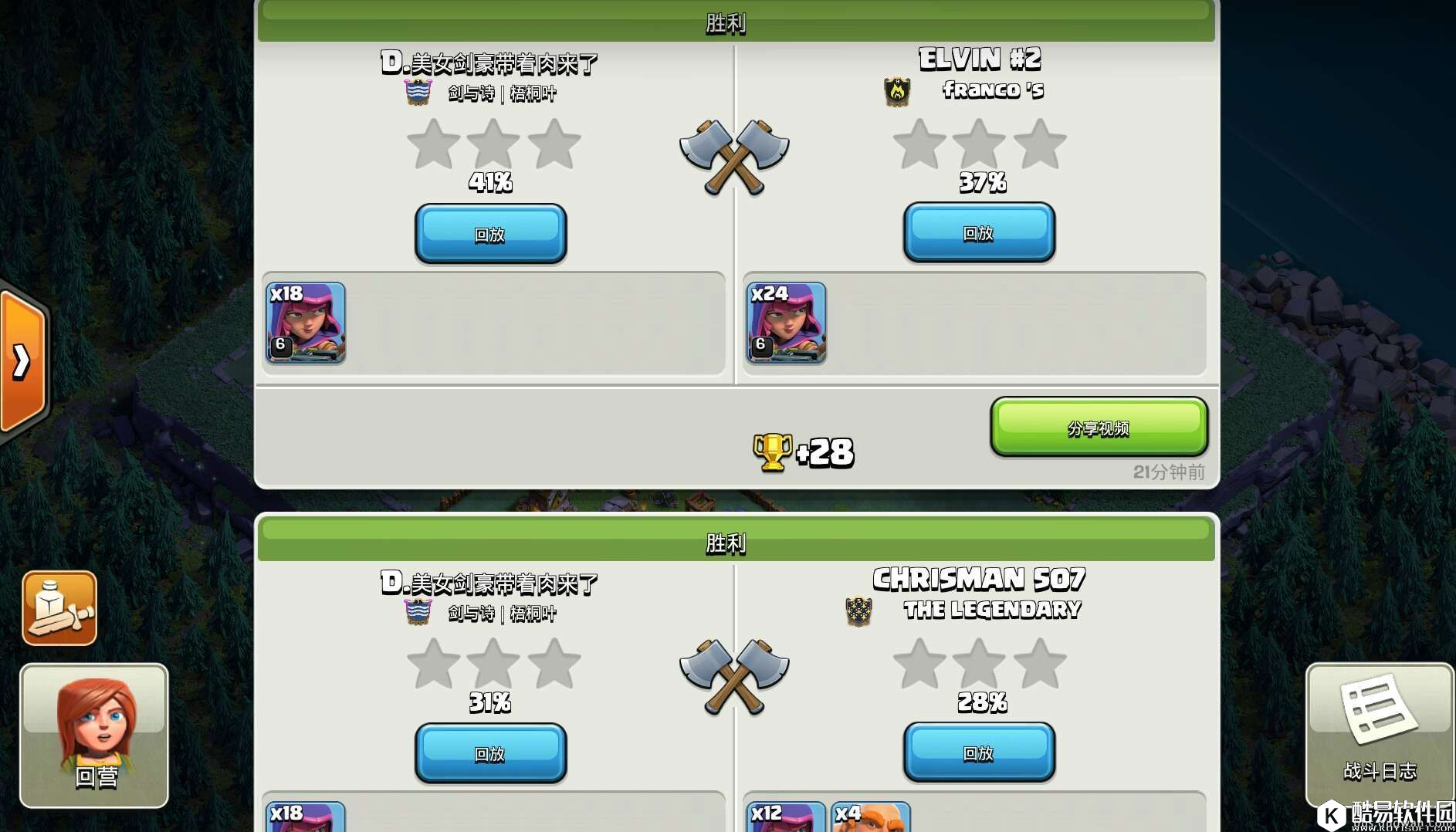Click THE LEGENDARY clan badge icon

[858, 611]
